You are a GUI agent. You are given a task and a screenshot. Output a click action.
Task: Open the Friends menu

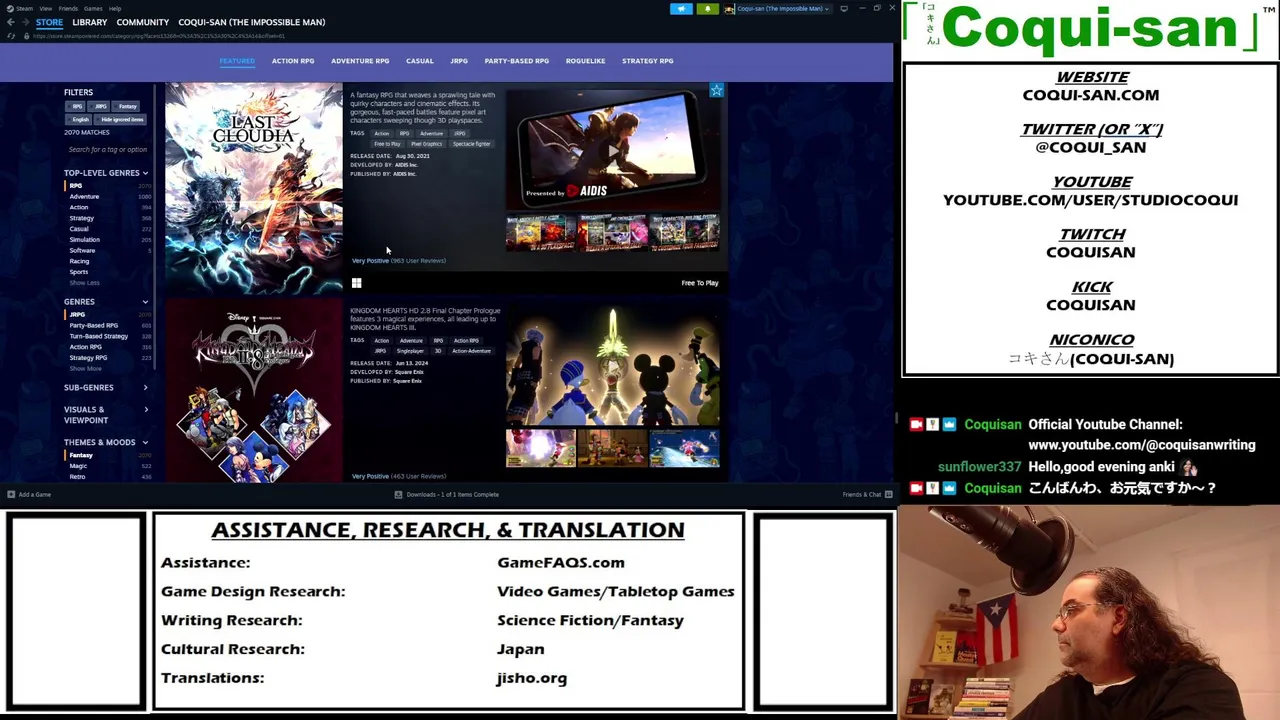point(68,8)
